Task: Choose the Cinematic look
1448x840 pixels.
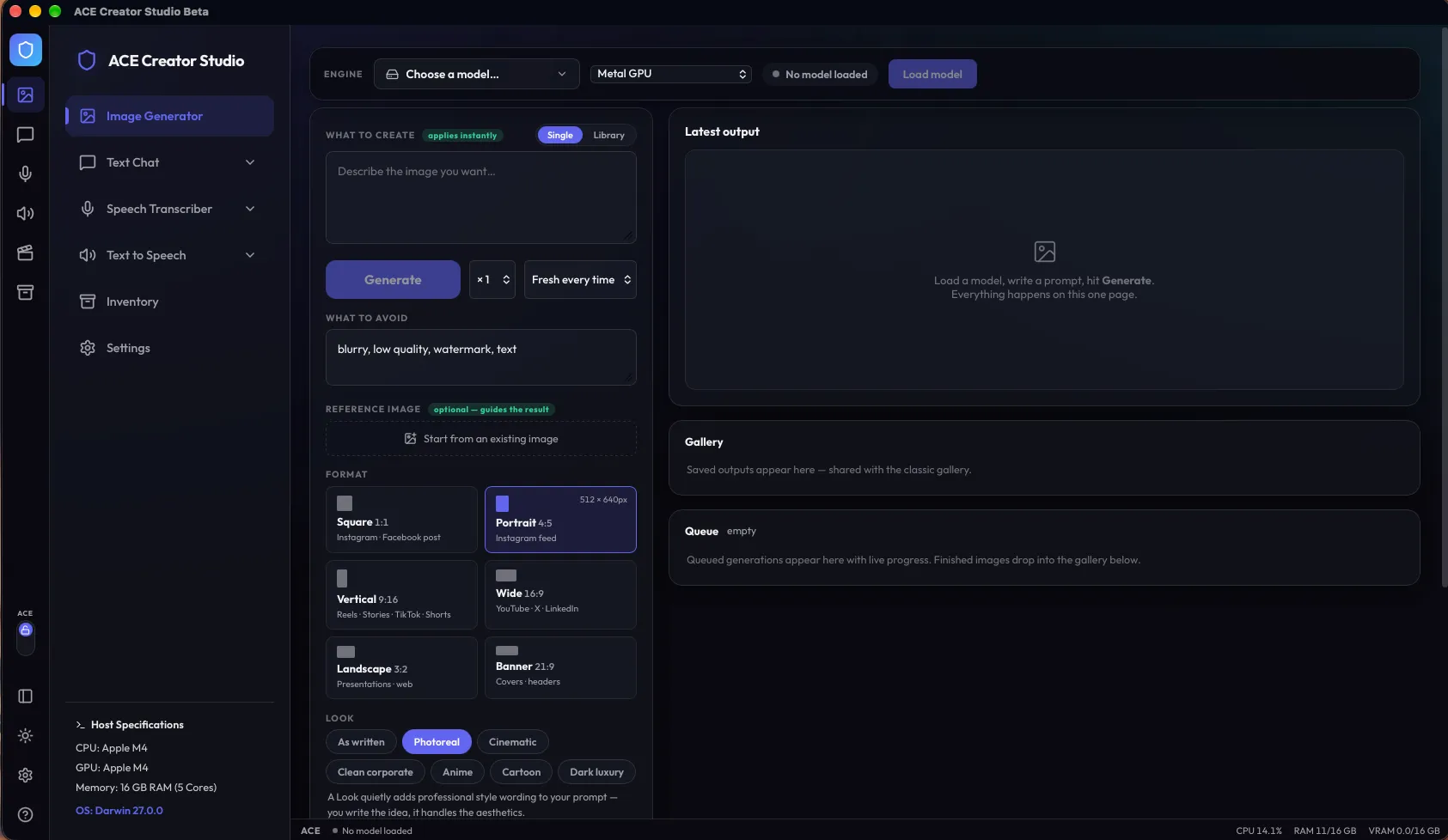Action: pos(513,742)
